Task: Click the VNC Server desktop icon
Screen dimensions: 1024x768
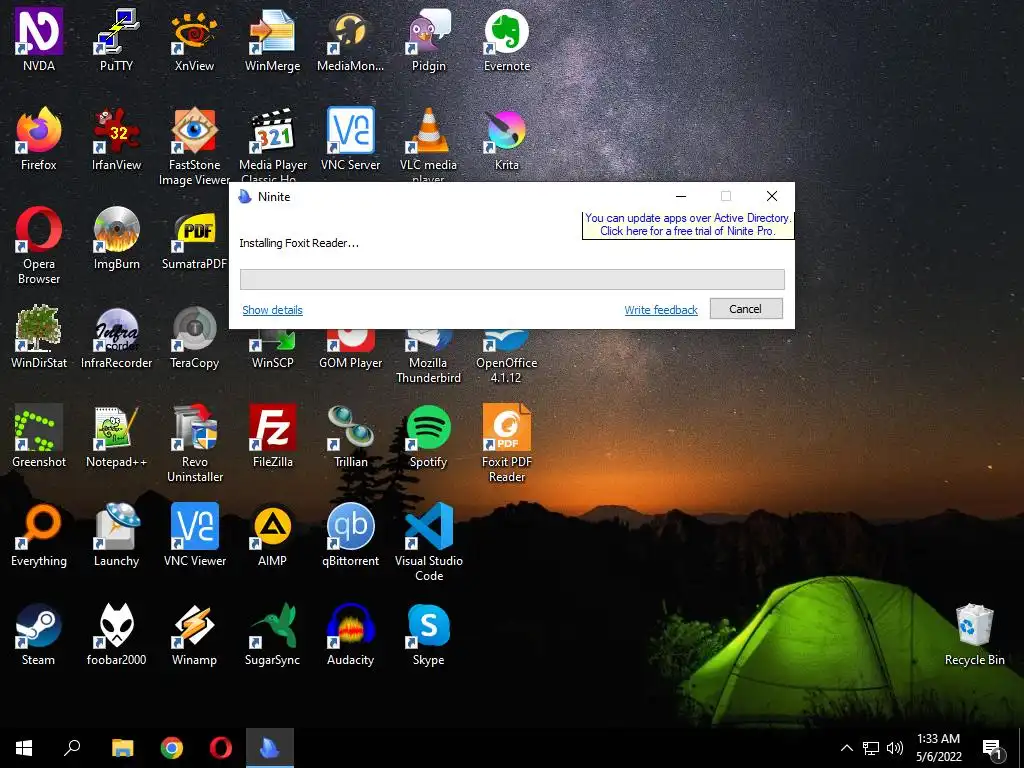Action: click(350, 131)
